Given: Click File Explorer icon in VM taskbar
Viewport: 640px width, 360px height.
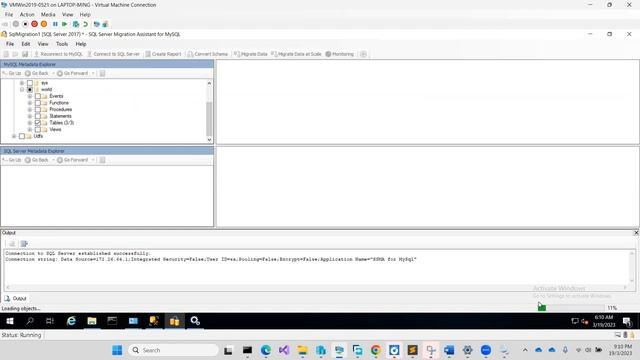Looking at the screenshot, I should click(92, 321).
